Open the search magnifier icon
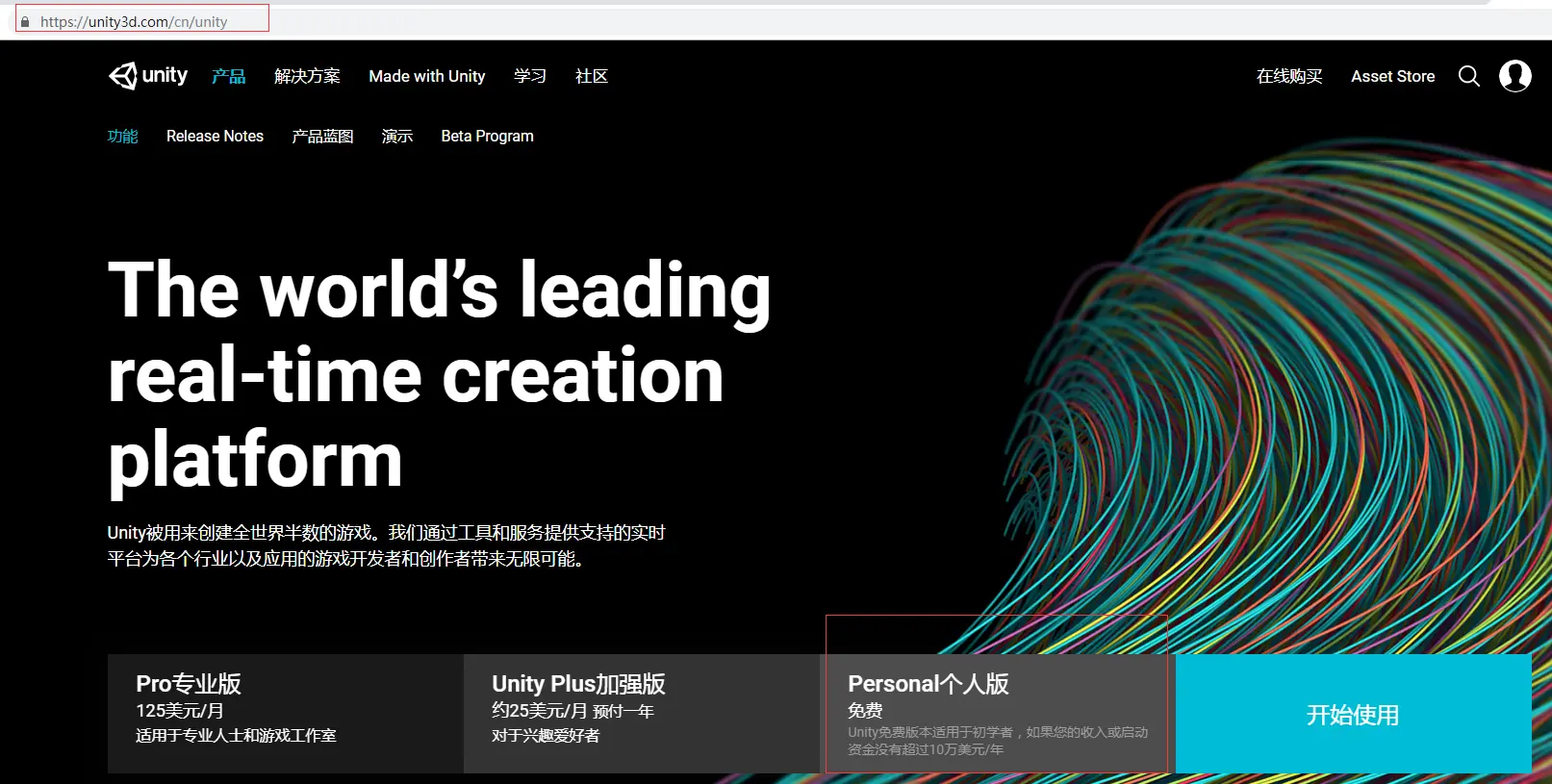 (1468, 76)
